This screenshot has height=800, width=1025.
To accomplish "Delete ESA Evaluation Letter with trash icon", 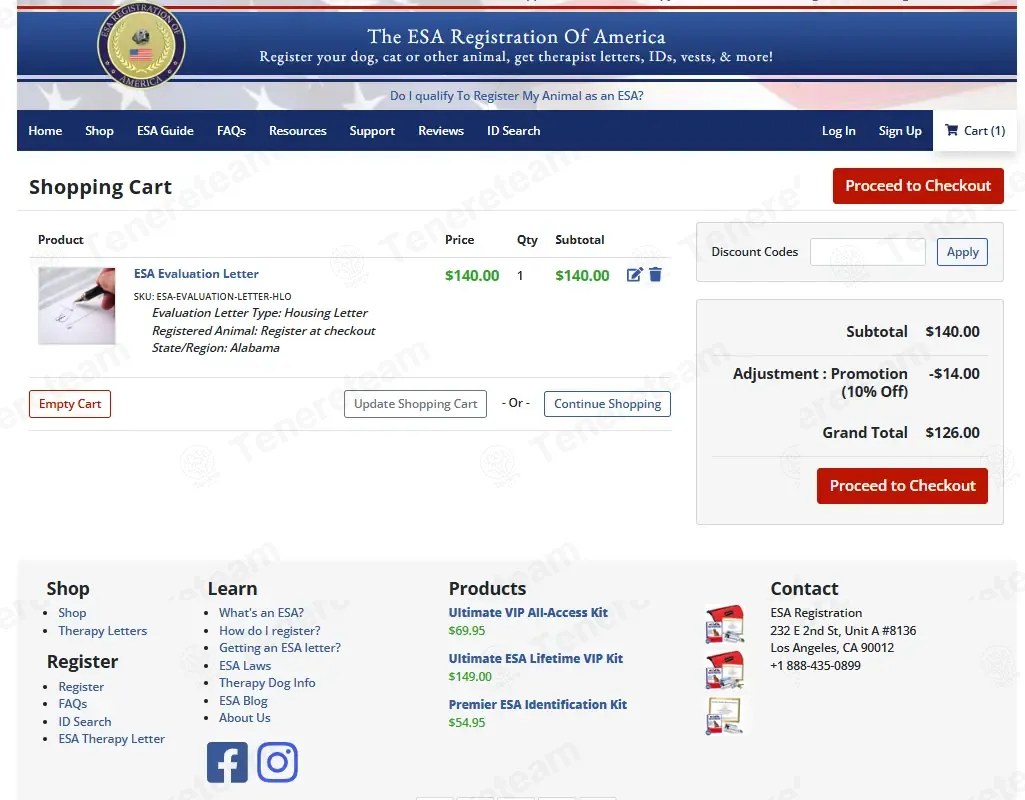I will 655,275.
